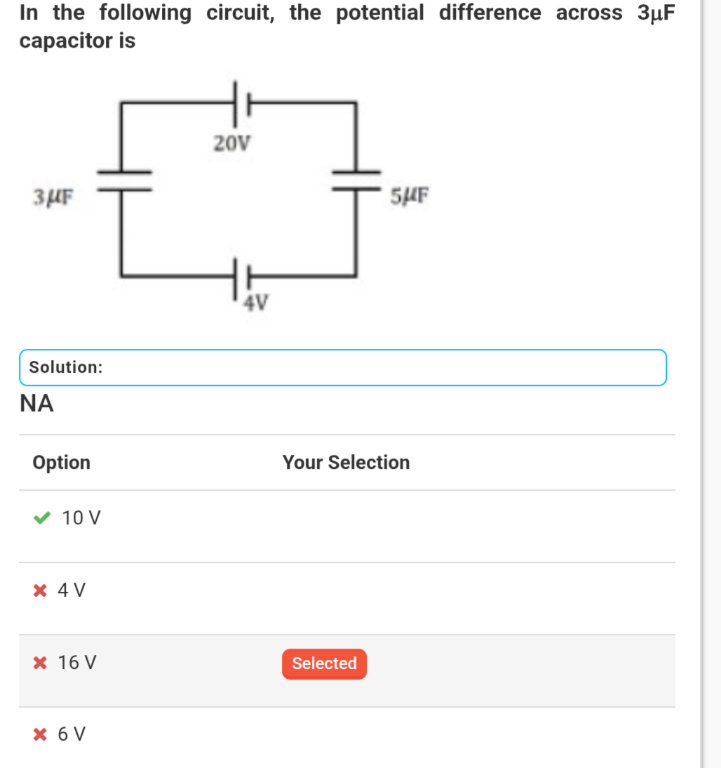Screen dimensions: 721x768
Task: Click the NA solution text
Action: coord(37,404)
